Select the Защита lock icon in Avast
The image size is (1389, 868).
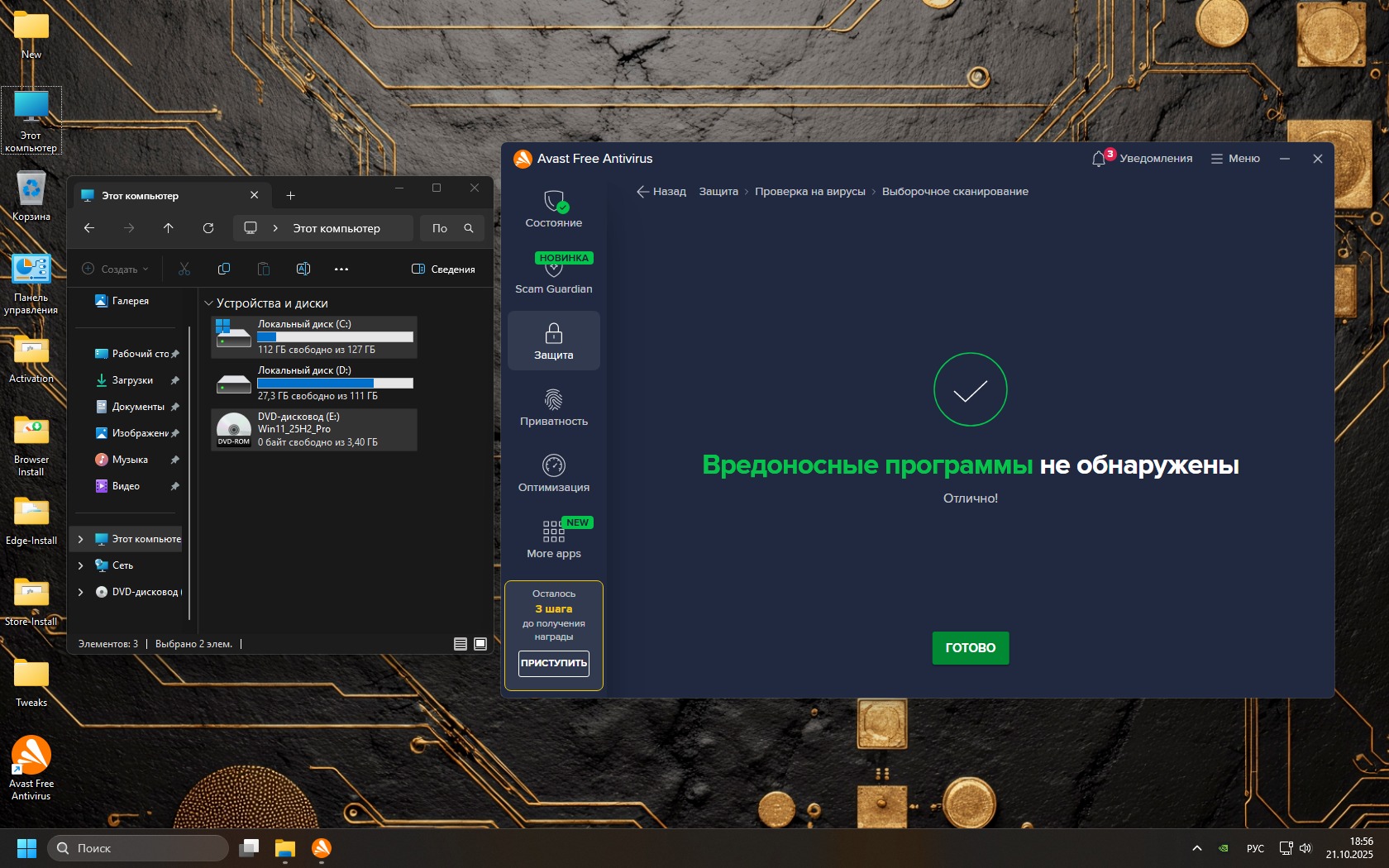554,341
